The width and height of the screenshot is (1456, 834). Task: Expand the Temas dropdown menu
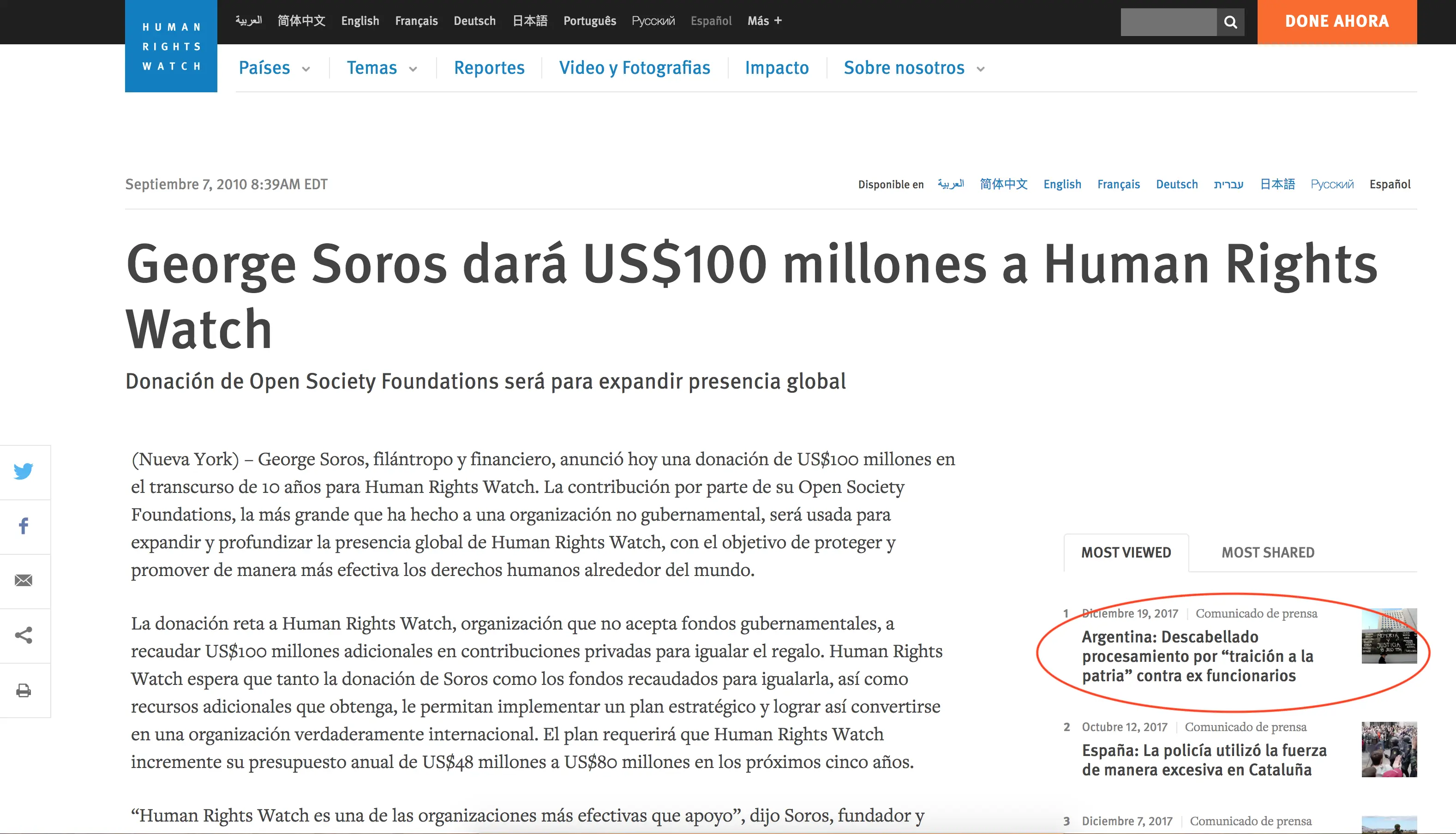tap(382, 68)
